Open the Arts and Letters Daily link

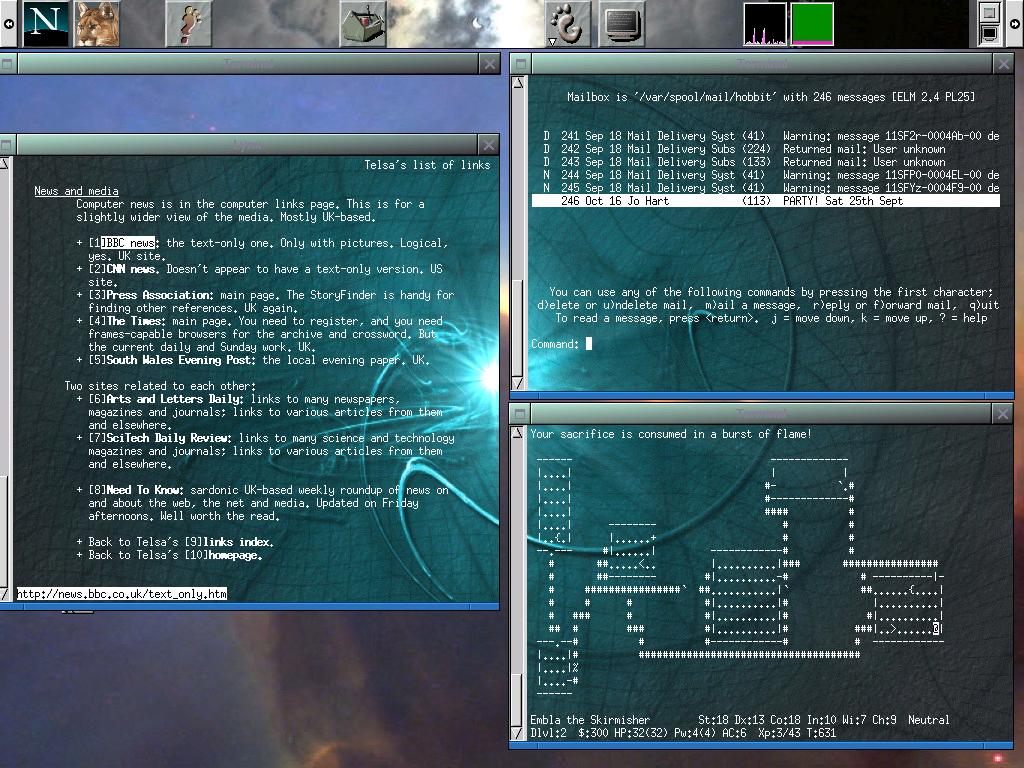coord(174,399)
